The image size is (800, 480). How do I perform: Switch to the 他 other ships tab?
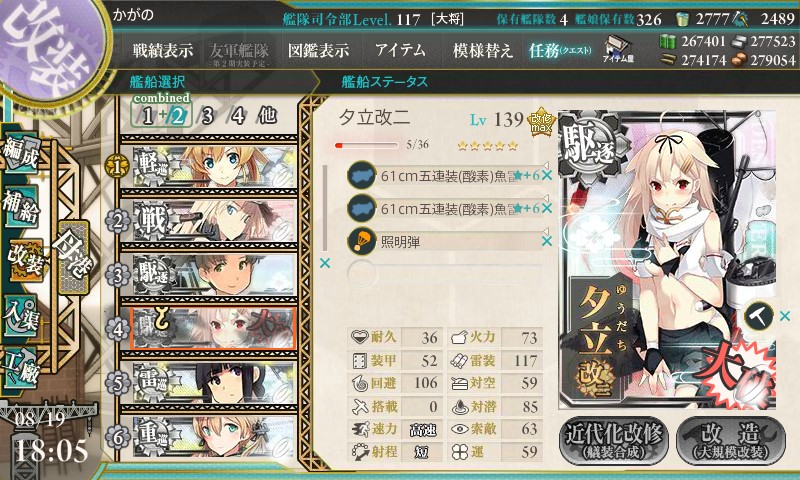tap(267, 116)
